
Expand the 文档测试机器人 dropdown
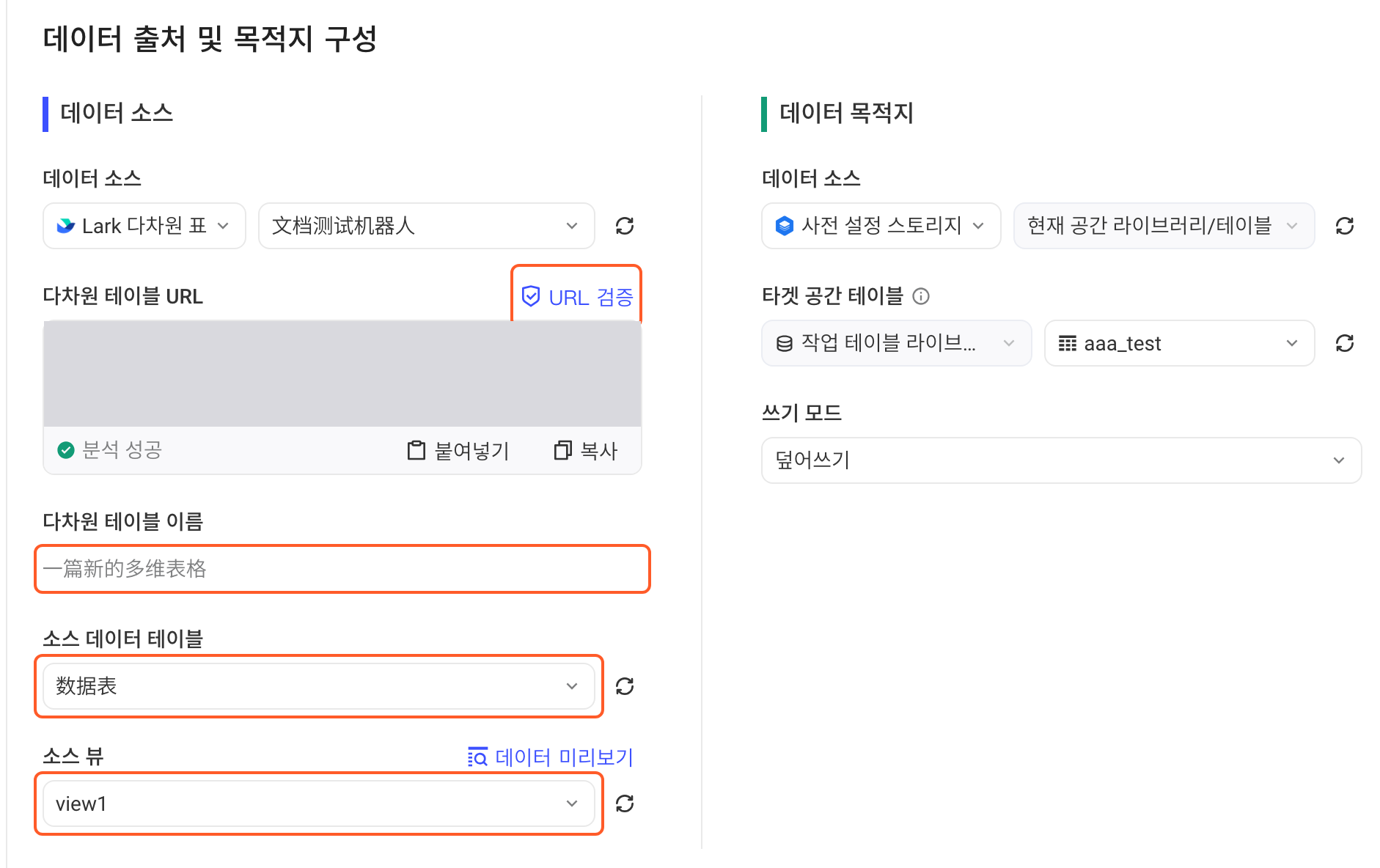[426, 226]
